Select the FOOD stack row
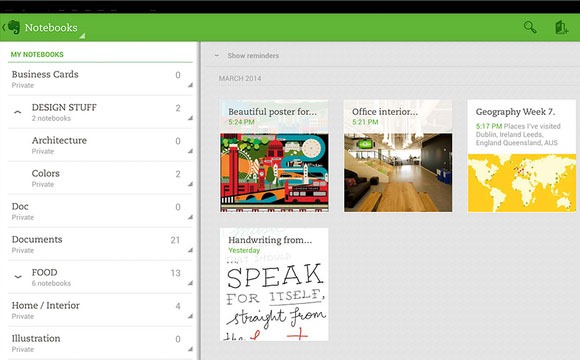580x360 pixels. click(x=100, y=277)
